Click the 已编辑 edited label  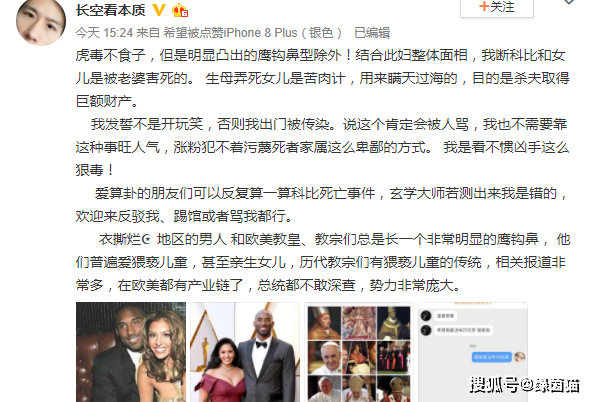click(x=372, y=33)
